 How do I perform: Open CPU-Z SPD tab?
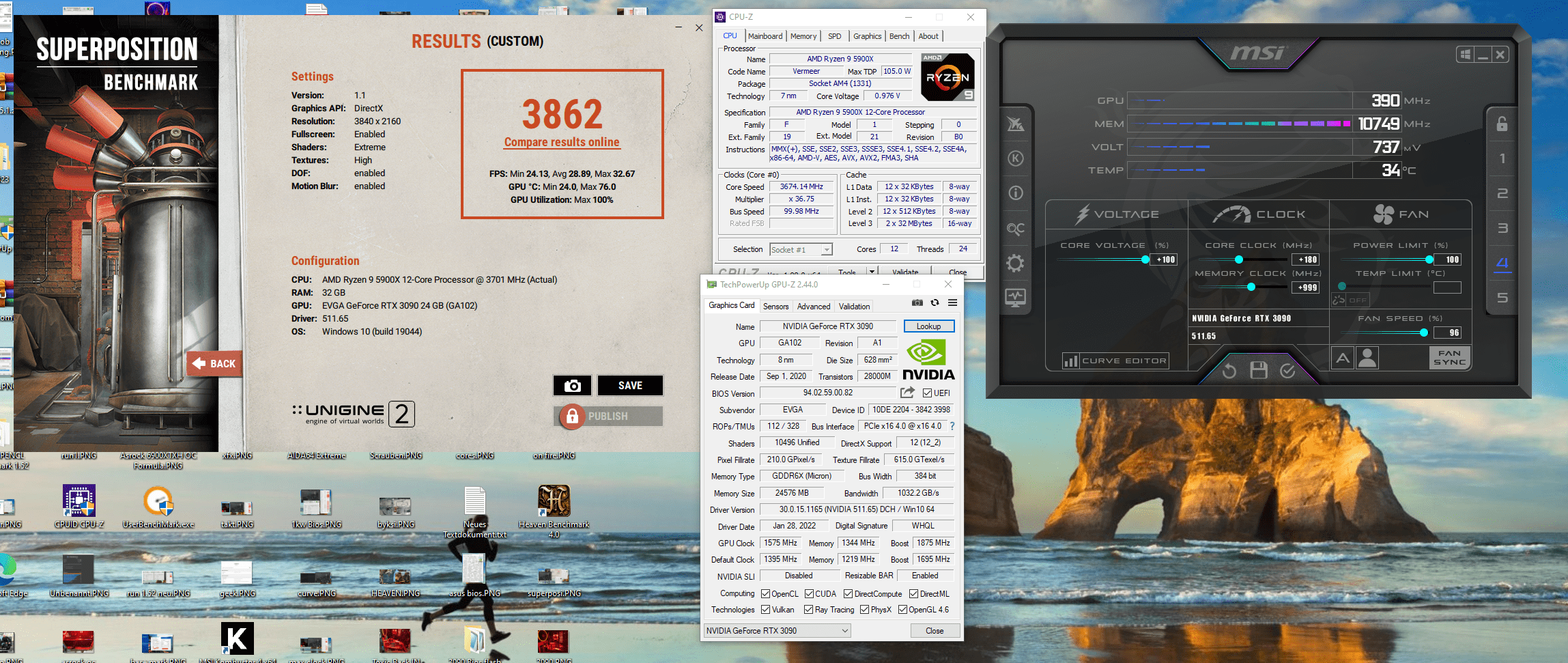point(834,36)
